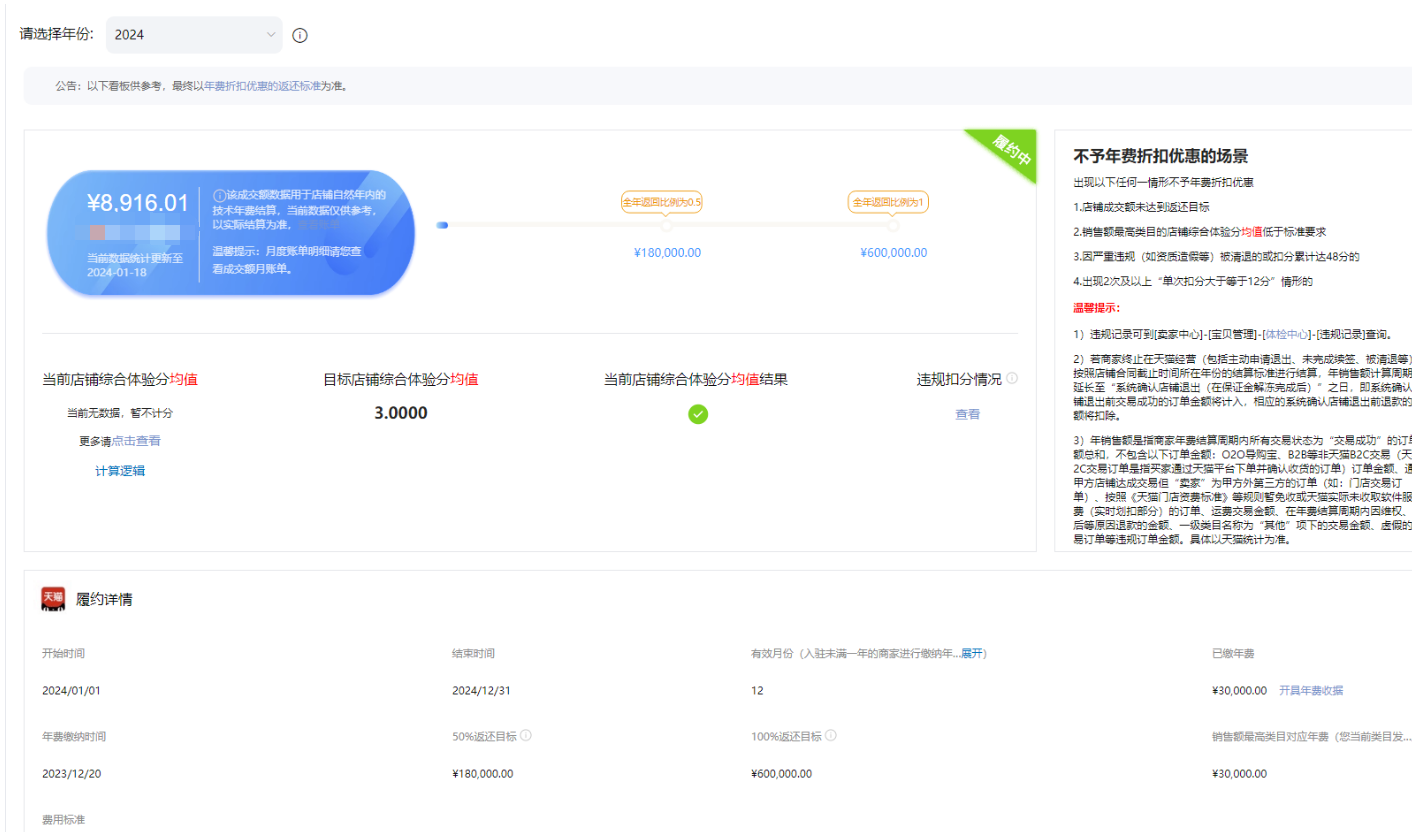Click info icon beside 50%返还目标
The width and height of the screenshot is (1412, 832).
tap(526, 736)
